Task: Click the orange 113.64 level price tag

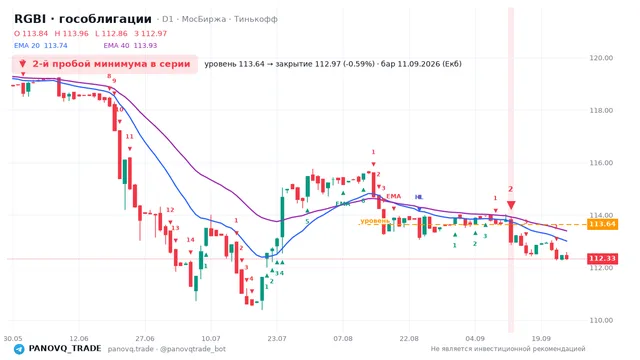Action: tap(602, 224)
